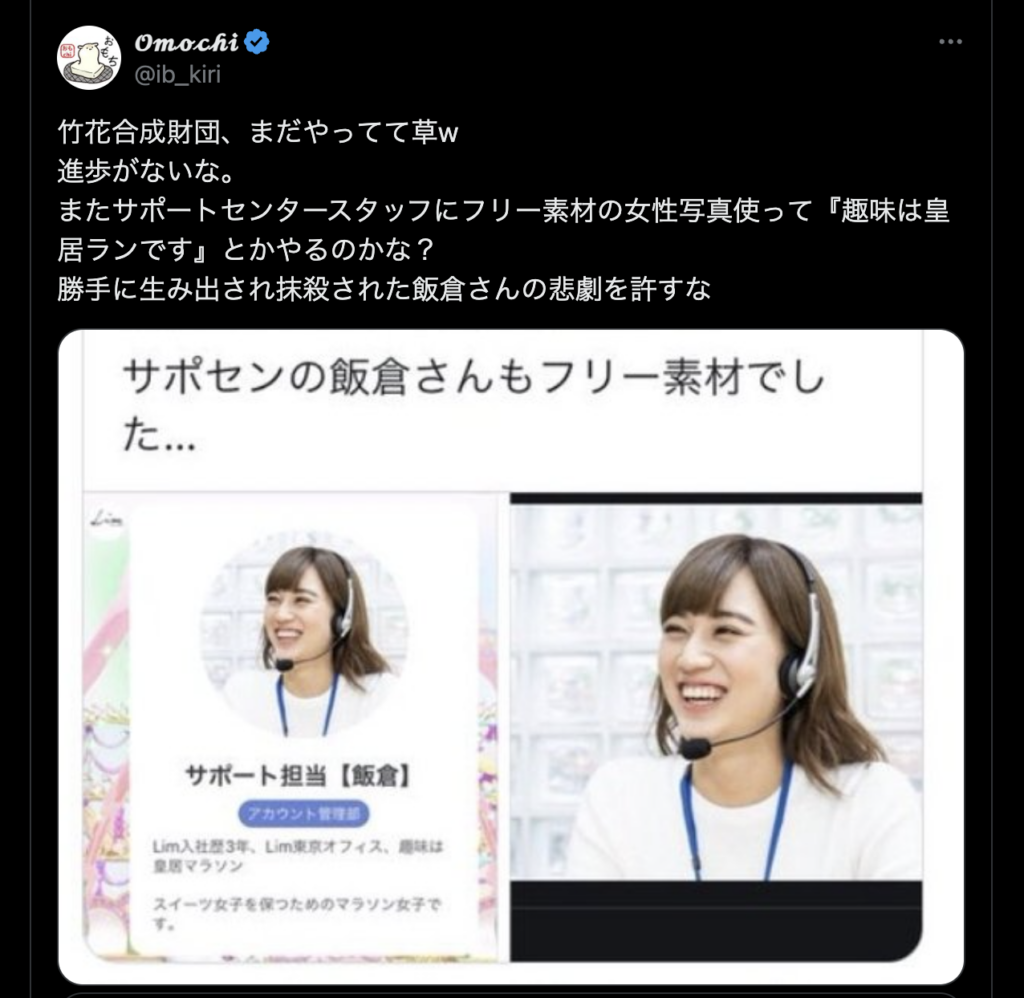Click the headset microphone in large photo
This screenshot has width=1024, height=998.
694,747
